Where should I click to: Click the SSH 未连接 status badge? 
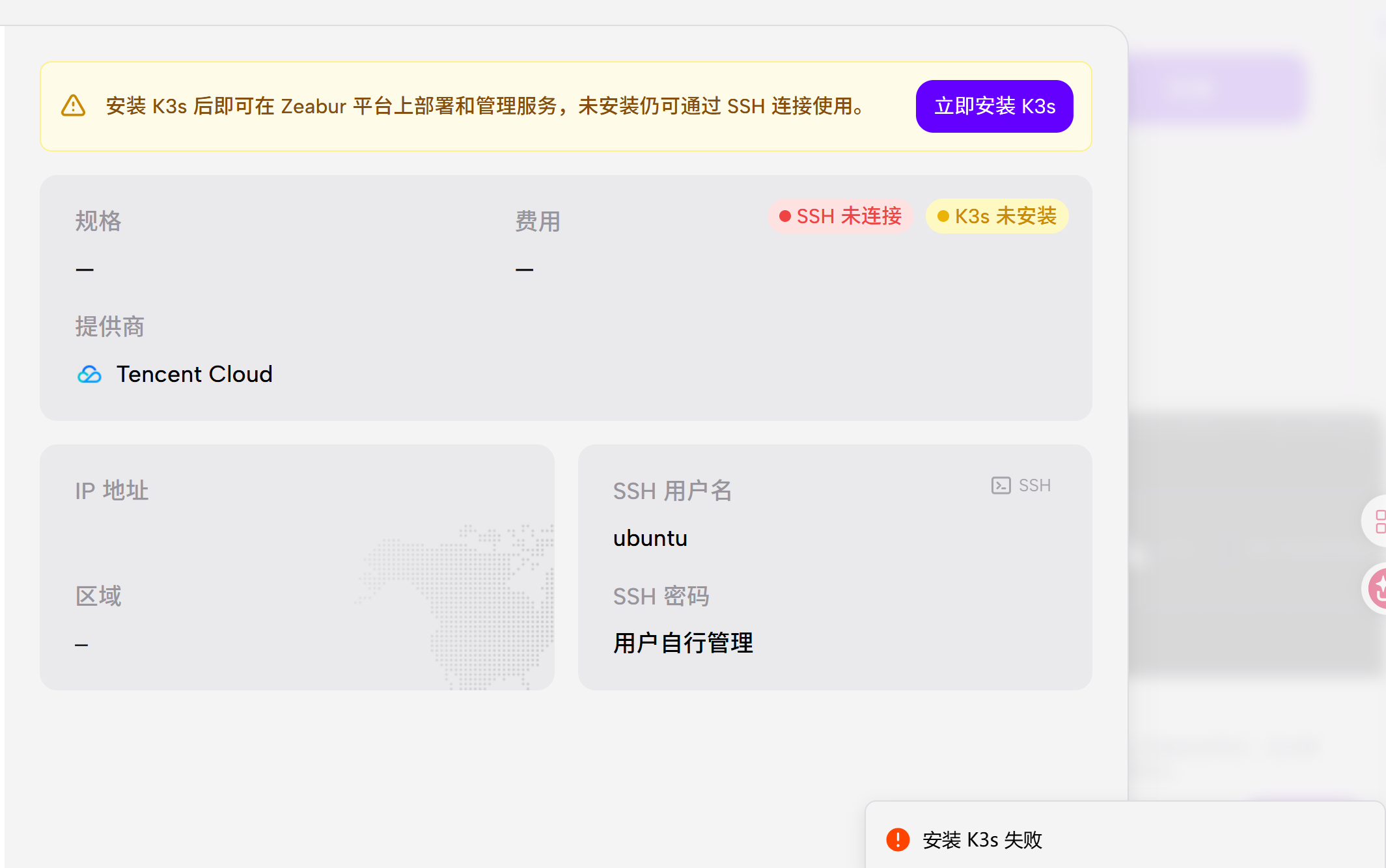(x=840, y=216)
